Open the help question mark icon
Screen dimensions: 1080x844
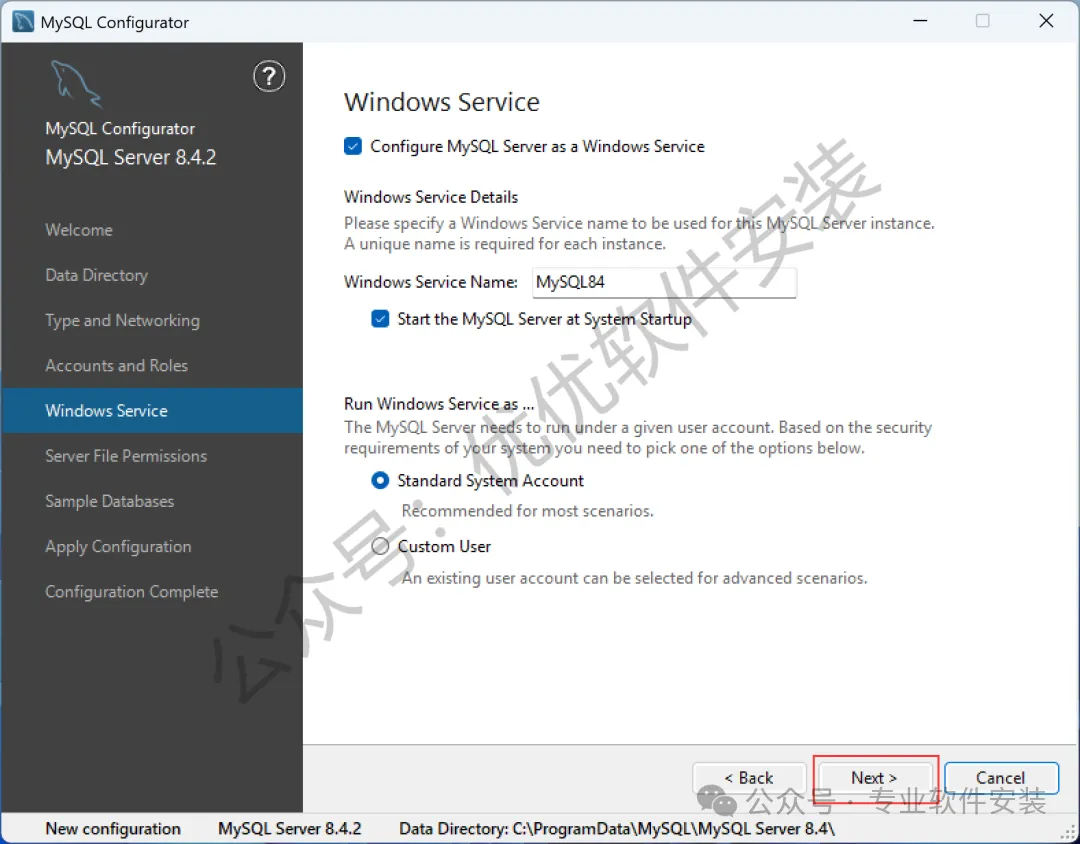269,76
